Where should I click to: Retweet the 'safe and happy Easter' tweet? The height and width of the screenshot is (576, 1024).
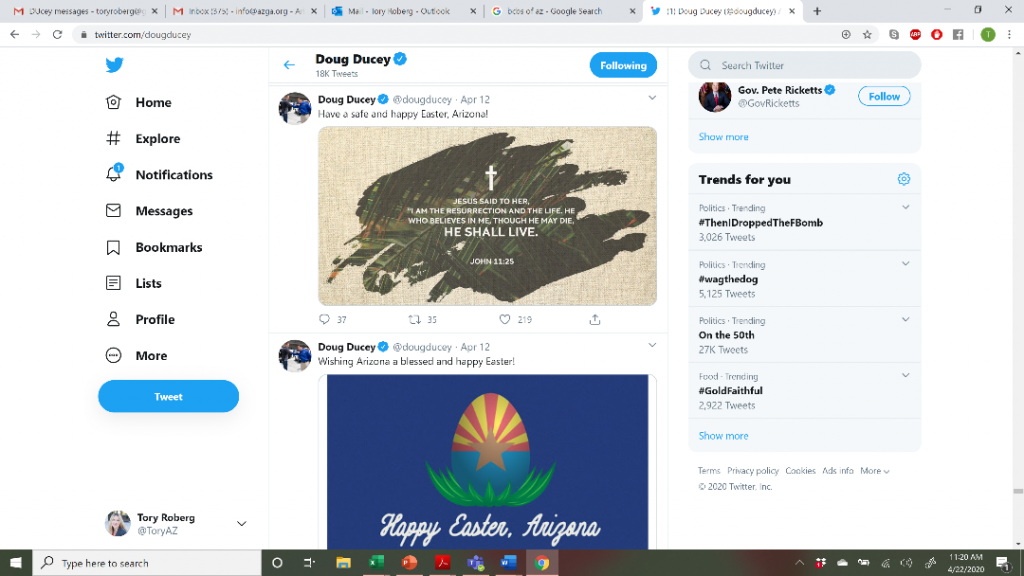(414, 319)
